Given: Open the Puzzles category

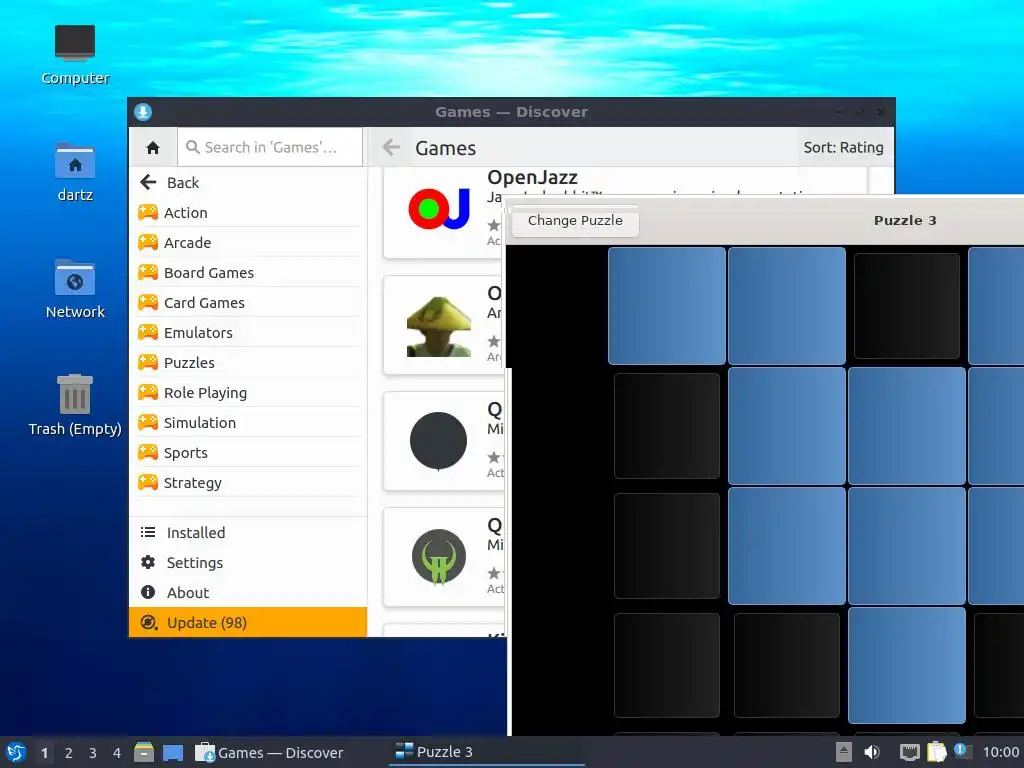Looking at the screenshot, I should (x=248, y=362).
